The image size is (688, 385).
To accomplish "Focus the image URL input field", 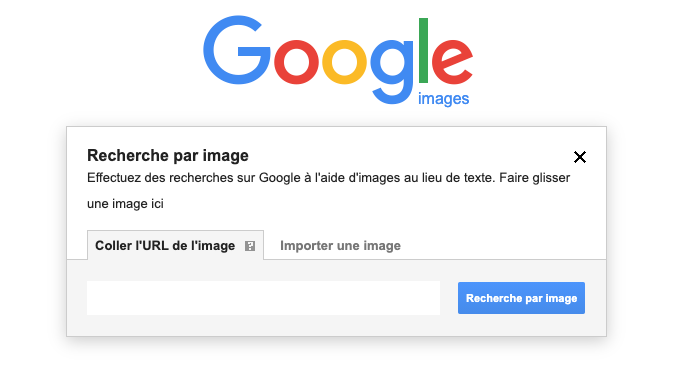I will 263,298.
